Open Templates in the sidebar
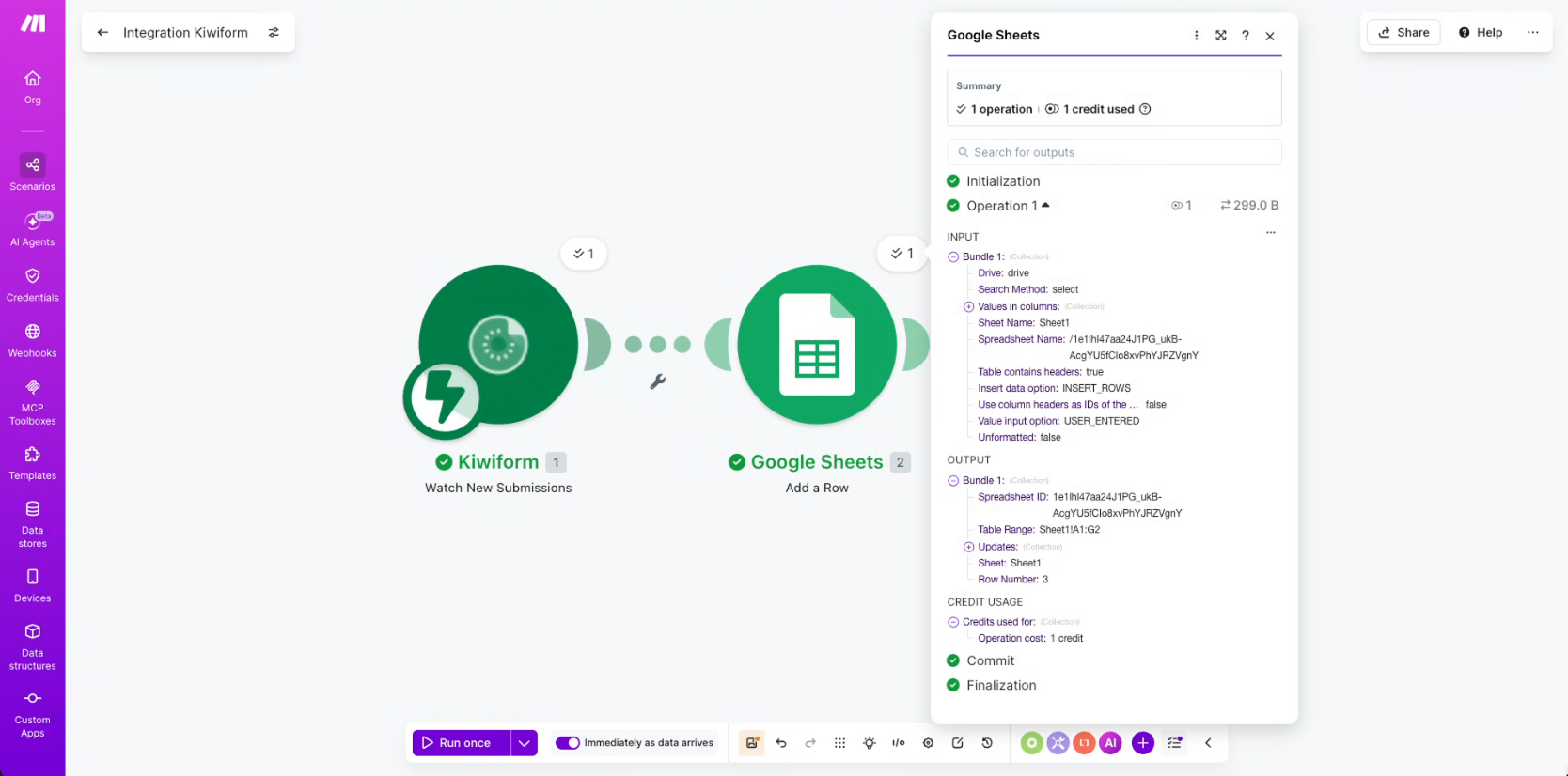1568x776 pixels. (33, 463)
